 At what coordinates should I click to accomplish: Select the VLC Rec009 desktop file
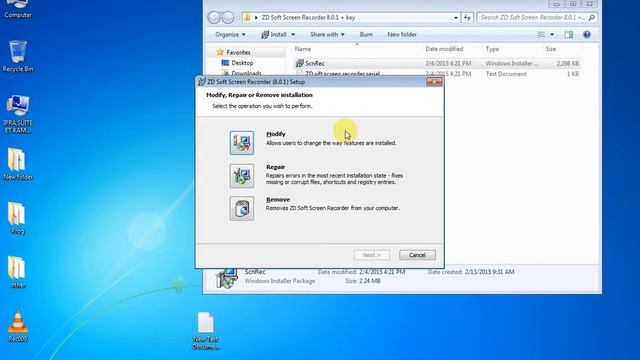pyautogui.click(x=18, y=326)
